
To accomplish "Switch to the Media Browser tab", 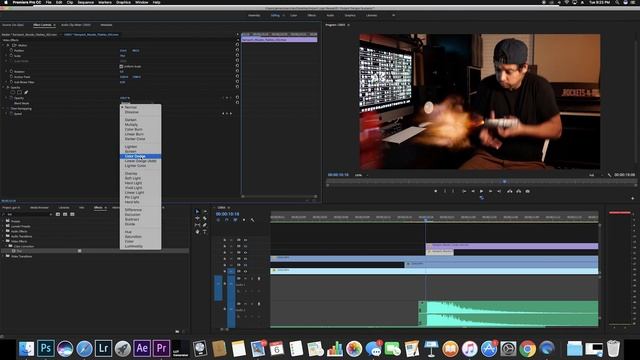I will tap(39, 208).
